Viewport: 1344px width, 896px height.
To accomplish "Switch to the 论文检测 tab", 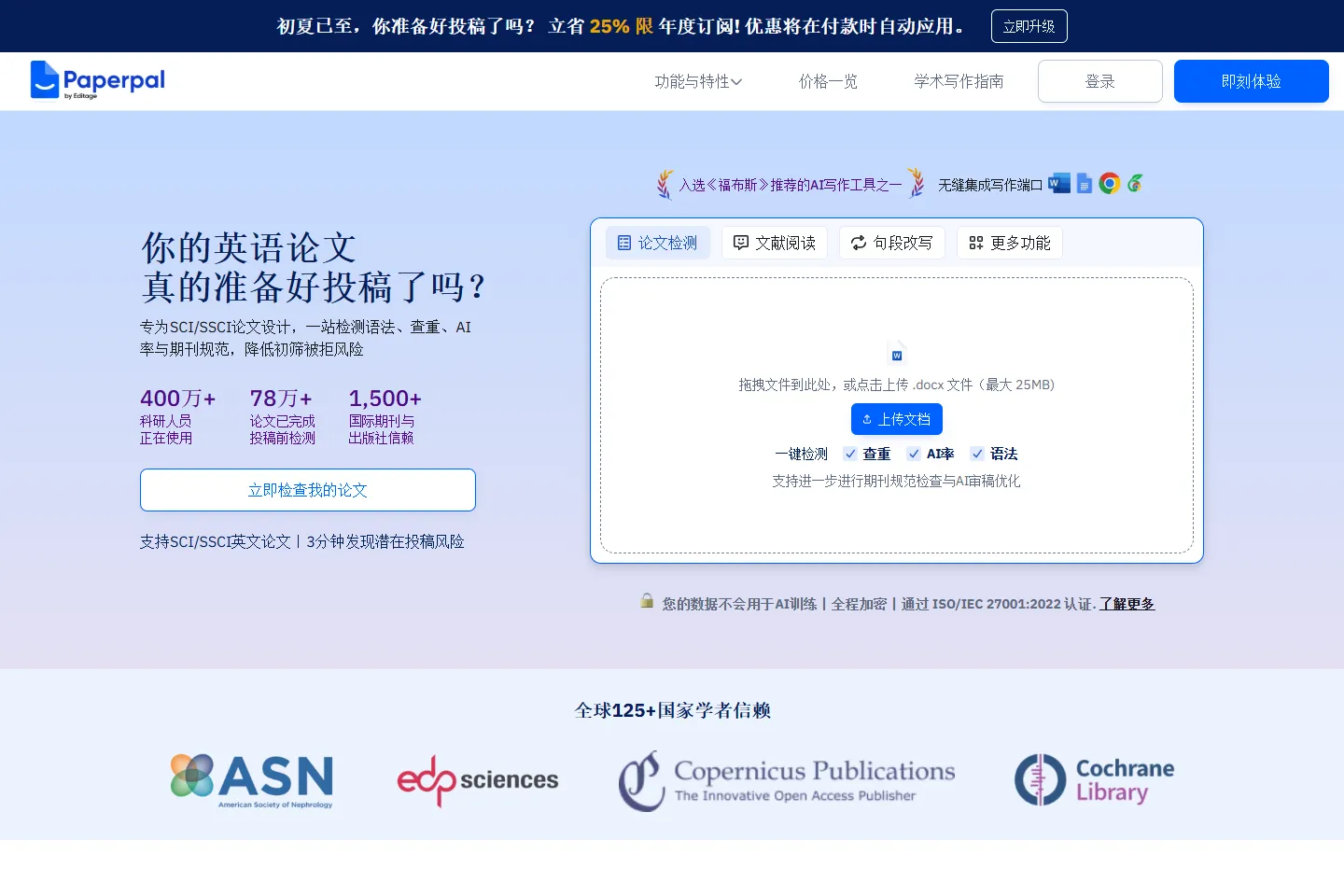I will click(x=658, y=243).
